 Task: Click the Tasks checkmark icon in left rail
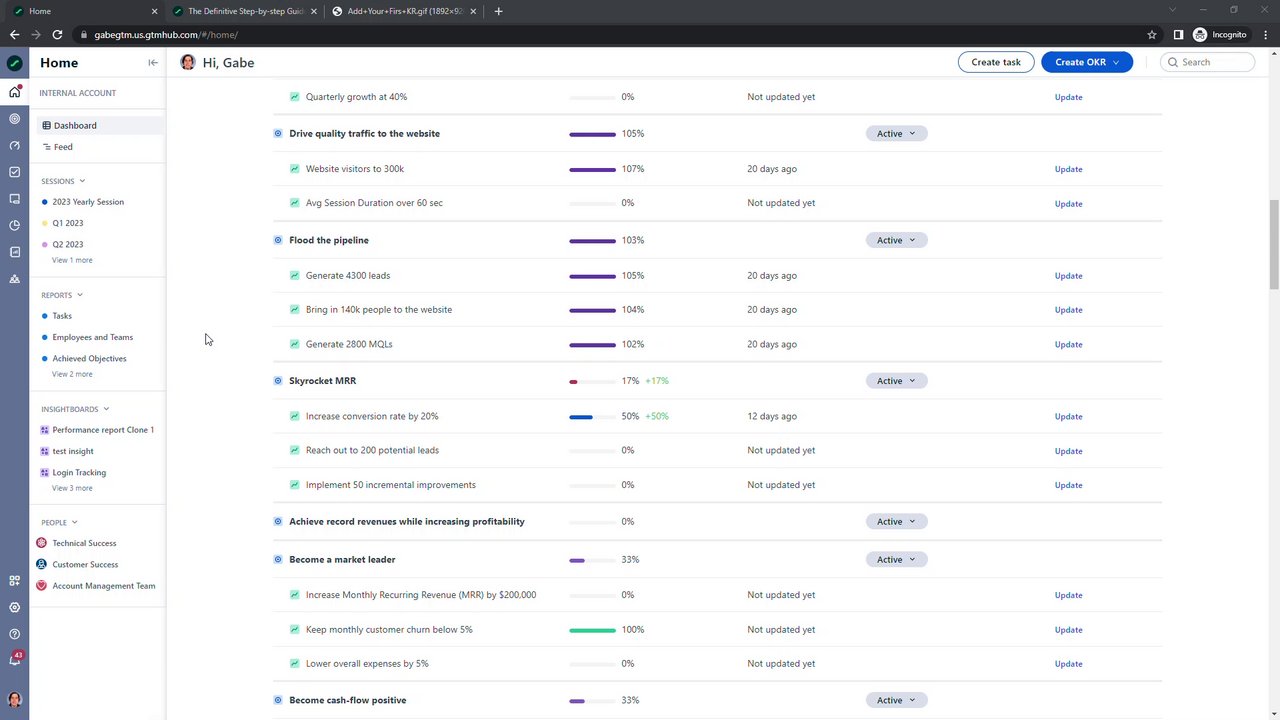(x=14, y=172)
